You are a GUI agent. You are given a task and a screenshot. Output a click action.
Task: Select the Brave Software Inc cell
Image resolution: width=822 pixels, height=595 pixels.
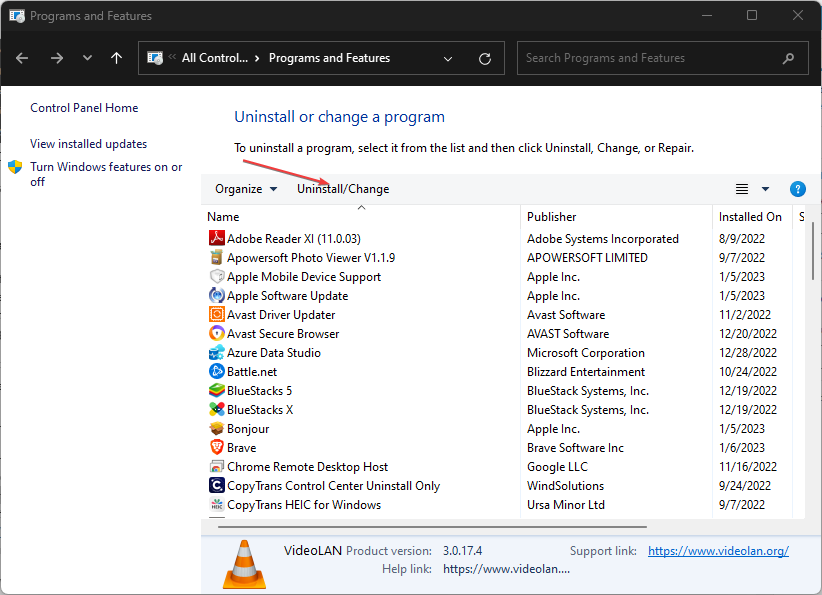pyautogui.click(x=575, y=448)
